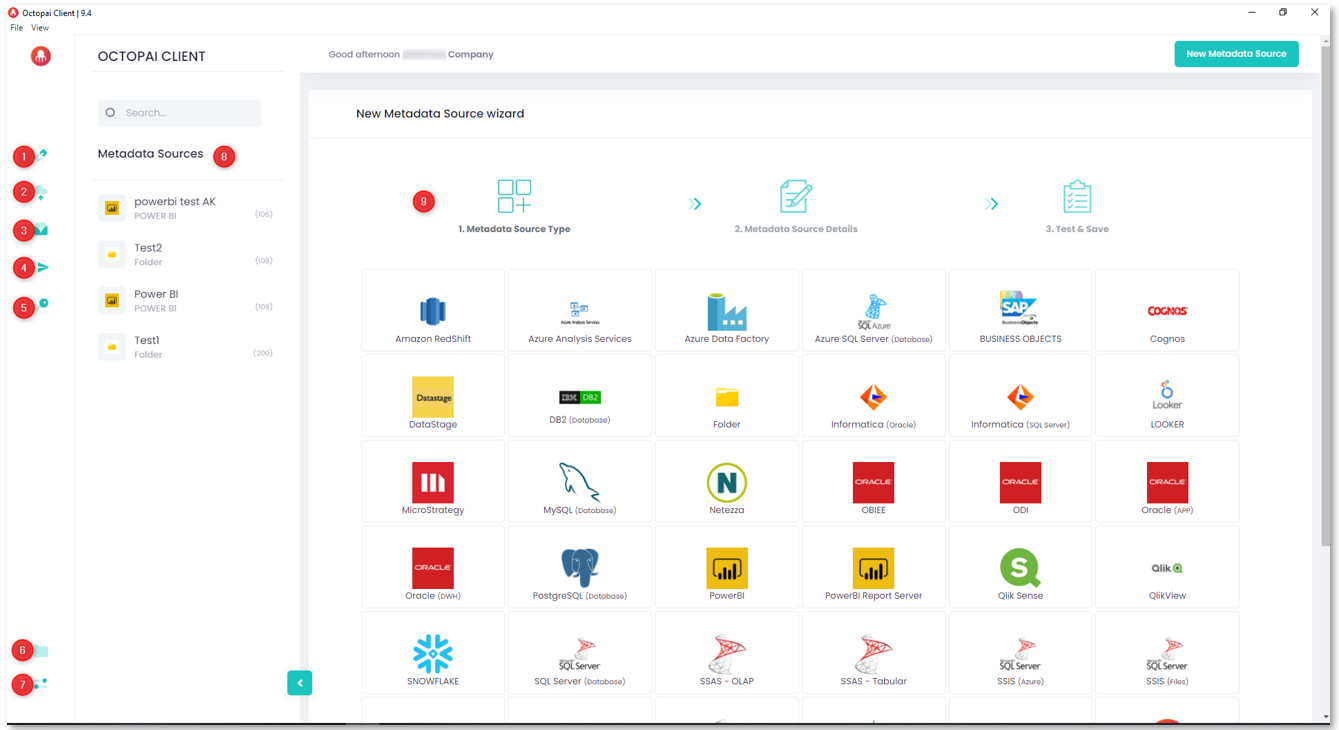Collapse the sidebar with the teal arrow button
Viewport: 1339px width, 730px height.
click(299, 683)
